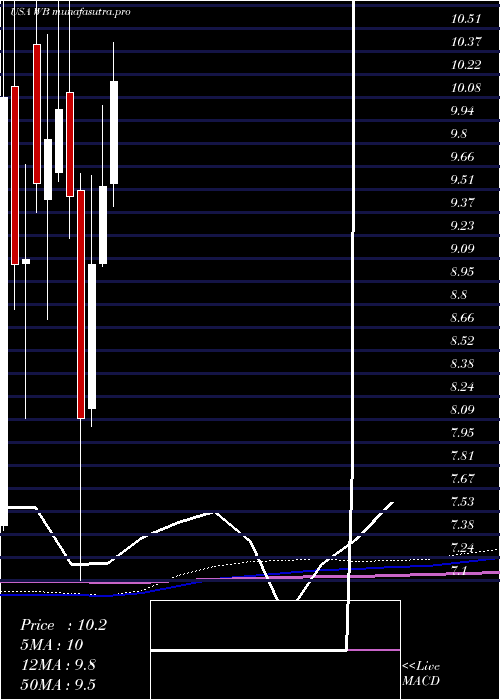Select the 8.38 price axis label

click(x=463, y=363)
